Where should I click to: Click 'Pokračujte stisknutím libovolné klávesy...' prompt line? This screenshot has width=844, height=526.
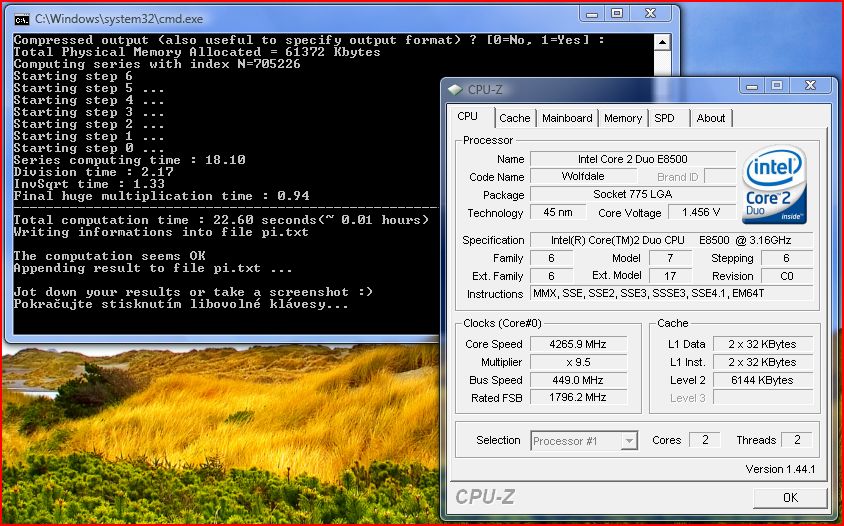[181, 304]
